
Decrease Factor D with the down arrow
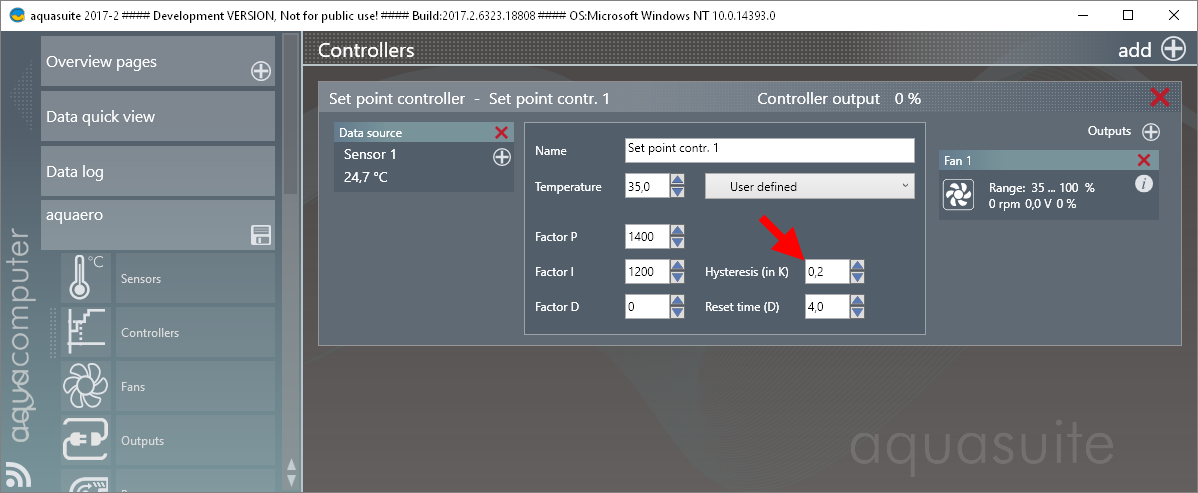(677, 313)
